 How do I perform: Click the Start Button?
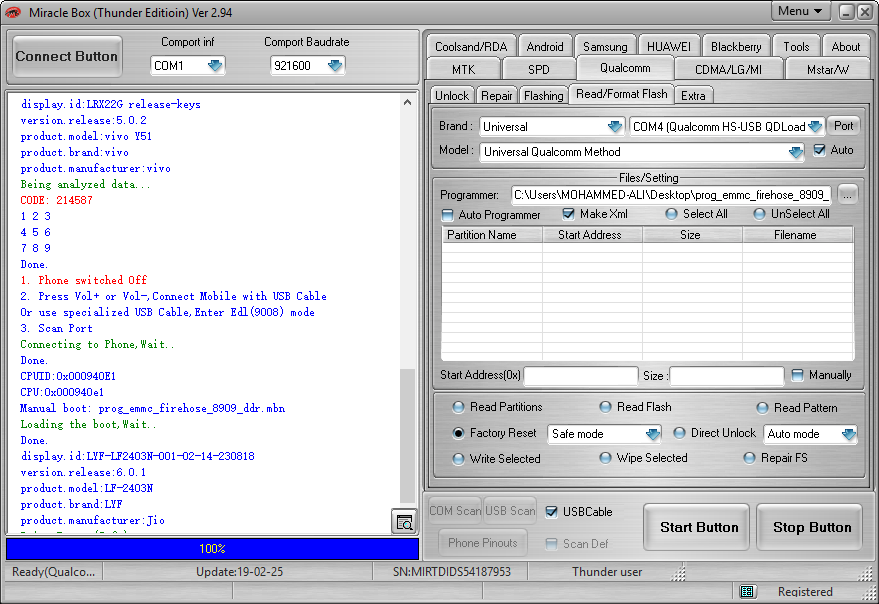pyautogui.click(x=697, y=527)
